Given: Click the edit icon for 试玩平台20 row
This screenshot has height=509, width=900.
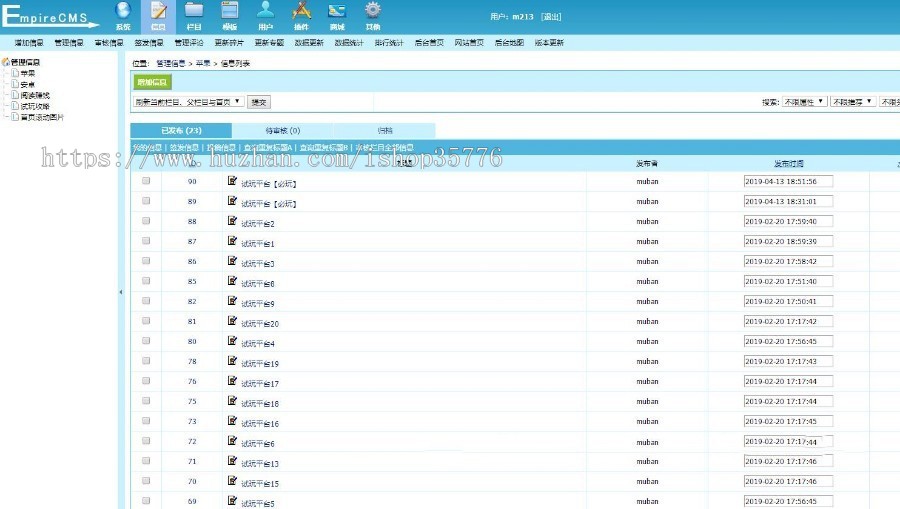Looking at the screenshot, I should tap(232, 321).
